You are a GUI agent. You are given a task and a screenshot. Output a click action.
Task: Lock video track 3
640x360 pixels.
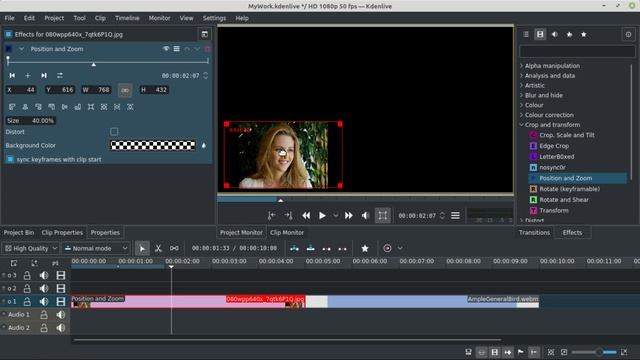(27, 276)
